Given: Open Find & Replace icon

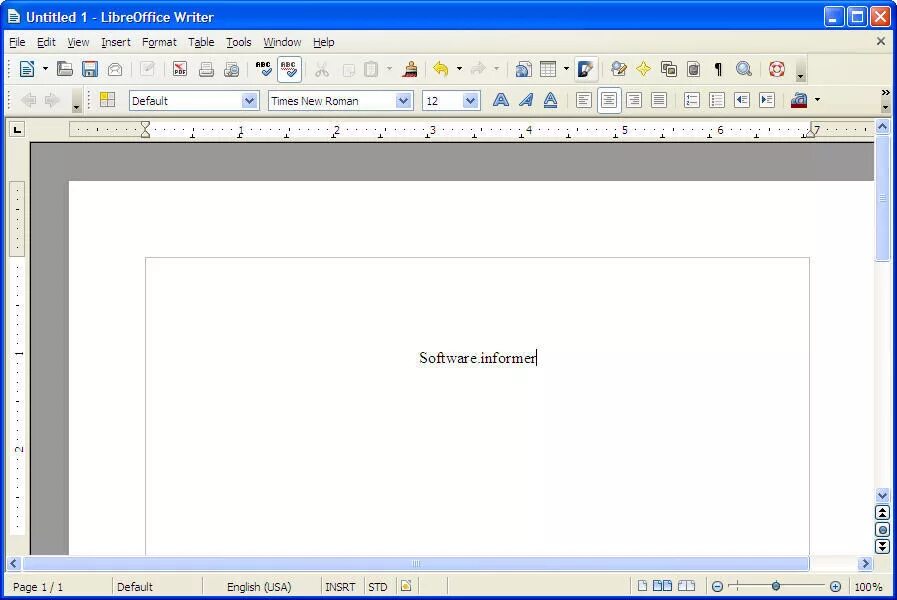Looking at the screenshot, I should pyautogui.click(x=618, y=69).
